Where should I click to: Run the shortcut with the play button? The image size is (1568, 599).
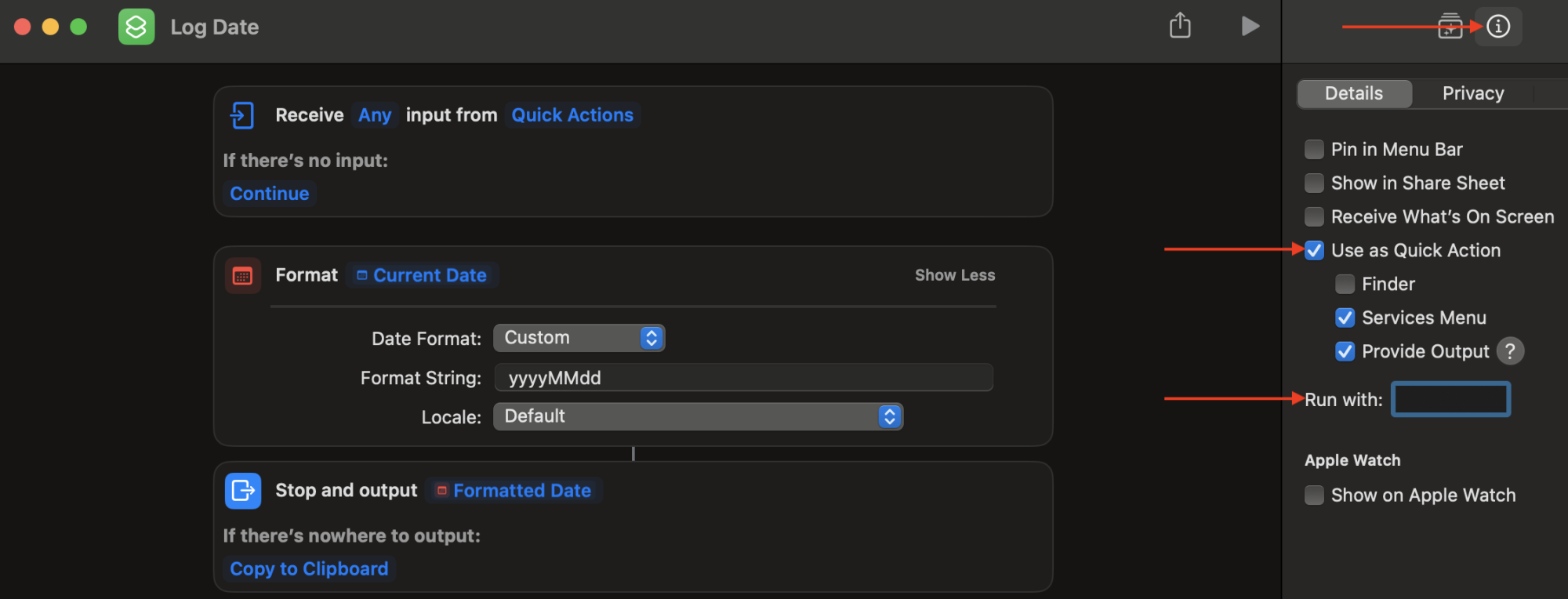pyautogui.click(x=1250, y=26)
